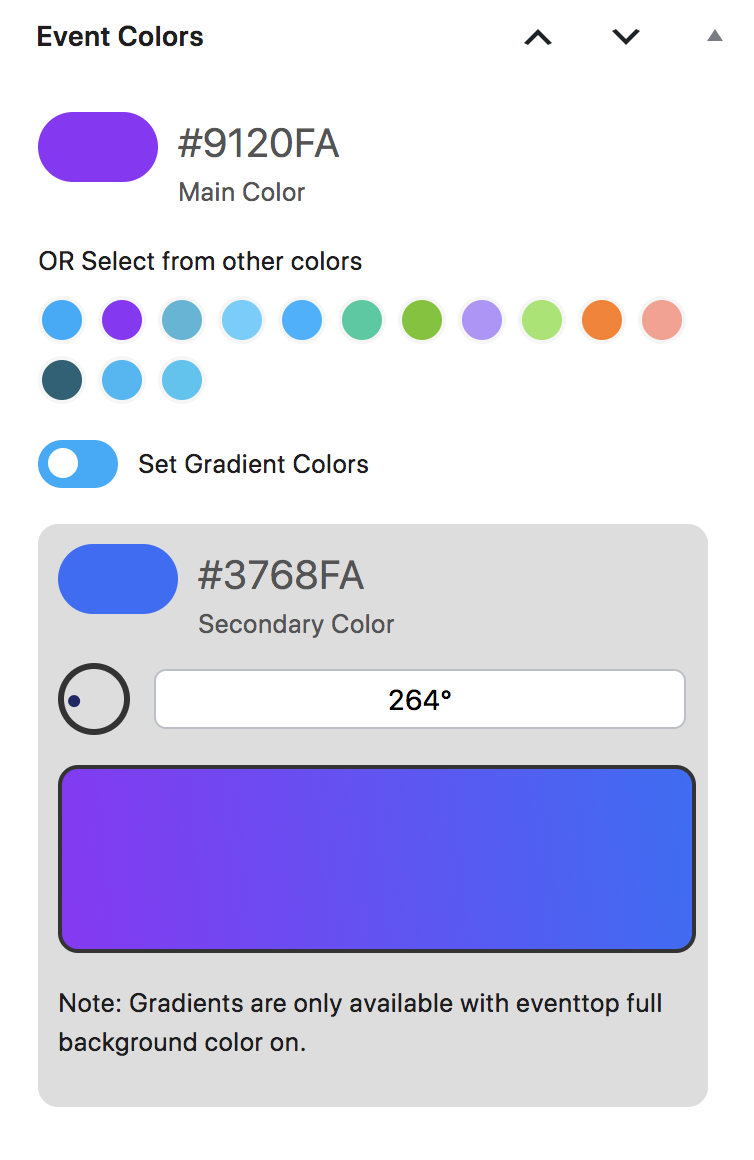Click the Event Colors panel heading
Screen dimensions: 754x1160
[x=120, y=37]
